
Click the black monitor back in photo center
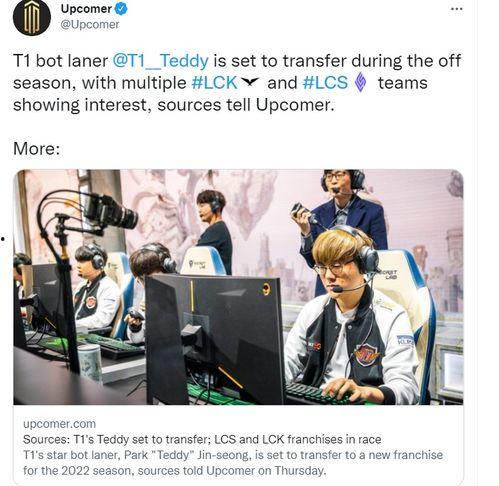[215, 337]
